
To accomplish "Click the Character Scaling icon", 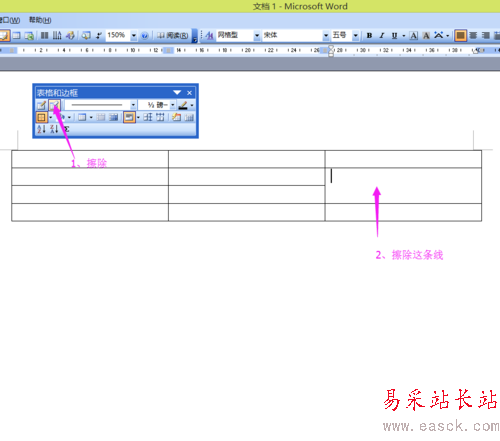I will (x=439, y=35).
